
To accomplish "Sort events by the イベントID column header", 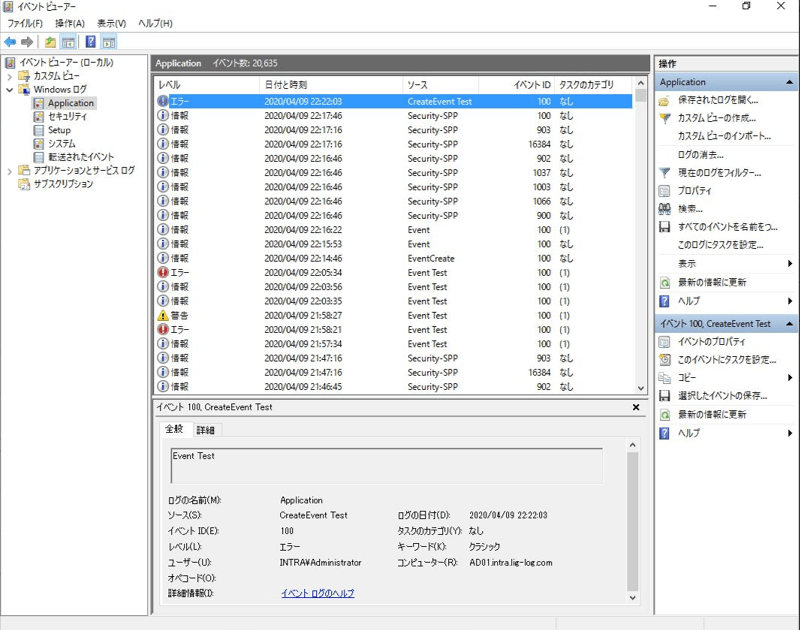I will tap(534, 85).
